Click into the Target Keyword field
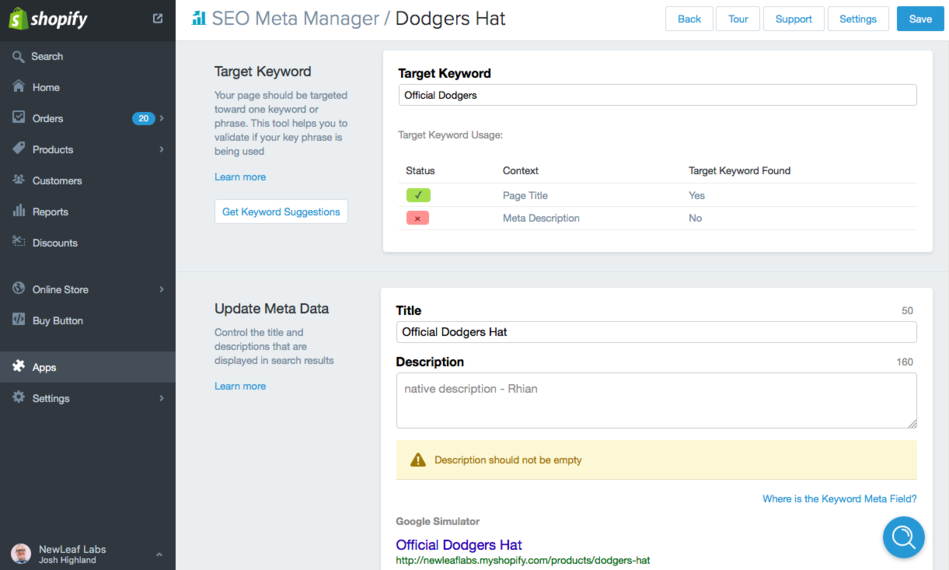This screenshot has width=949, height=570. [x=656, y=95]
